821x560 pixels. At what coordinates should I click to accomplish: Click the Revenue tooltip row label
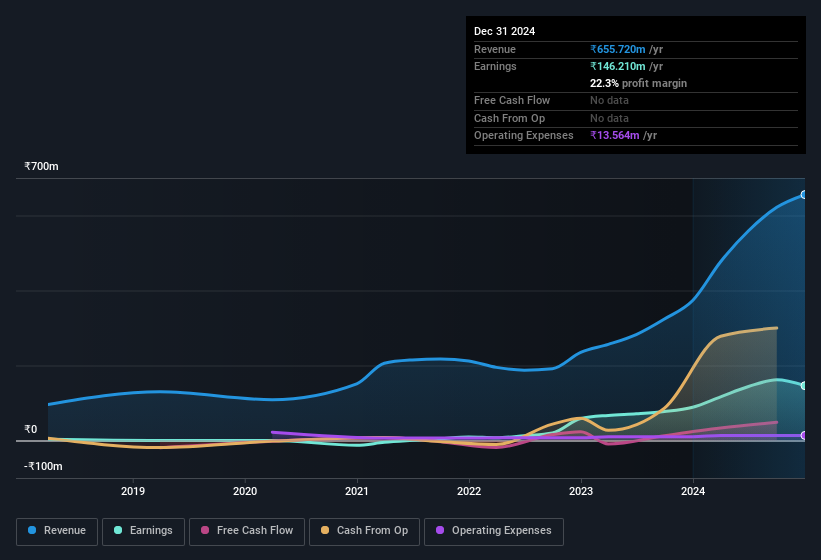[495, 49]
